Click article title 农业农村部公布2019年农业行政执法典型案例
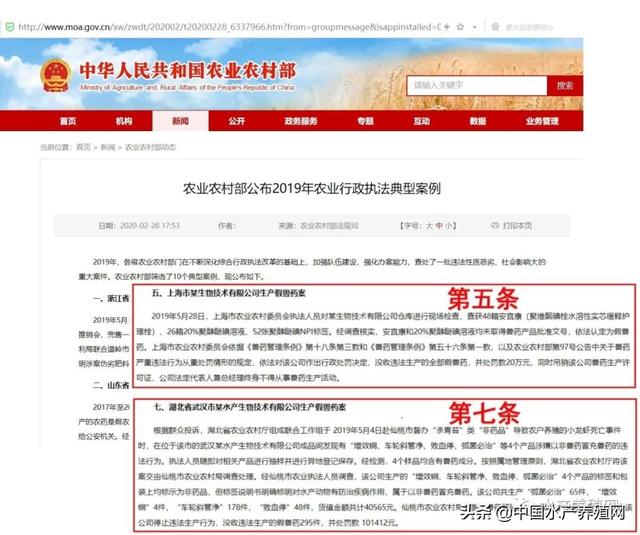The image size is (640, 535). click(x=312, y=189)
